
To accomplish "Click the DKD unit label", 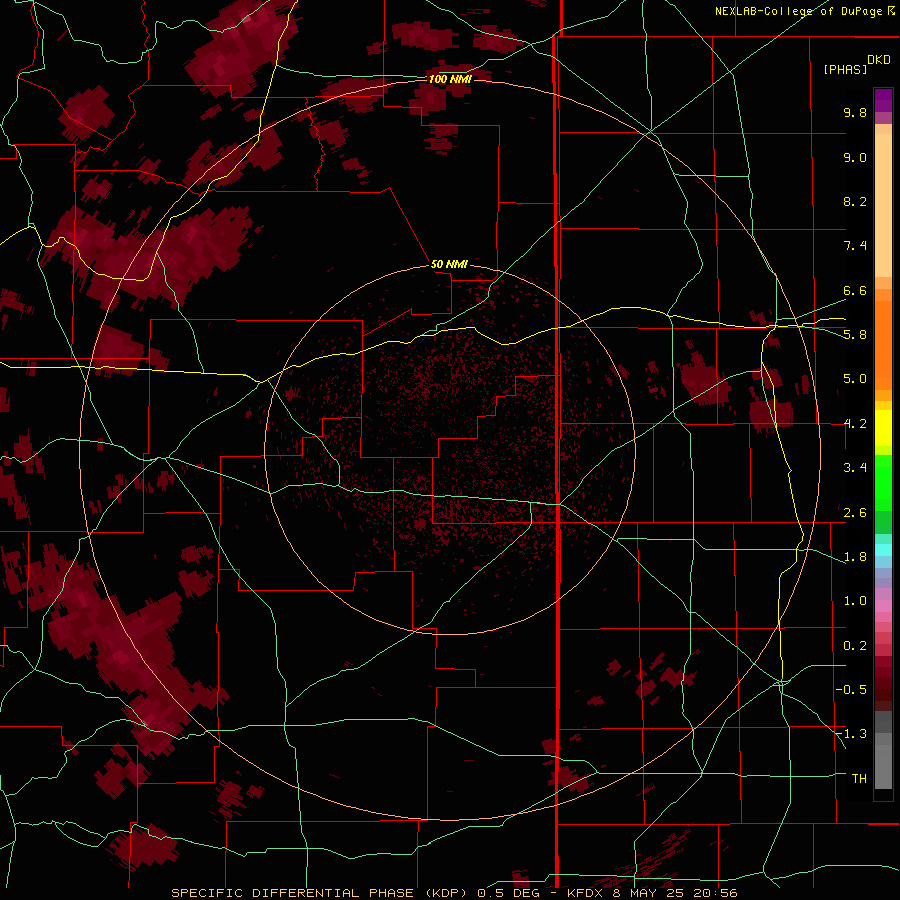I will (879, 60).
